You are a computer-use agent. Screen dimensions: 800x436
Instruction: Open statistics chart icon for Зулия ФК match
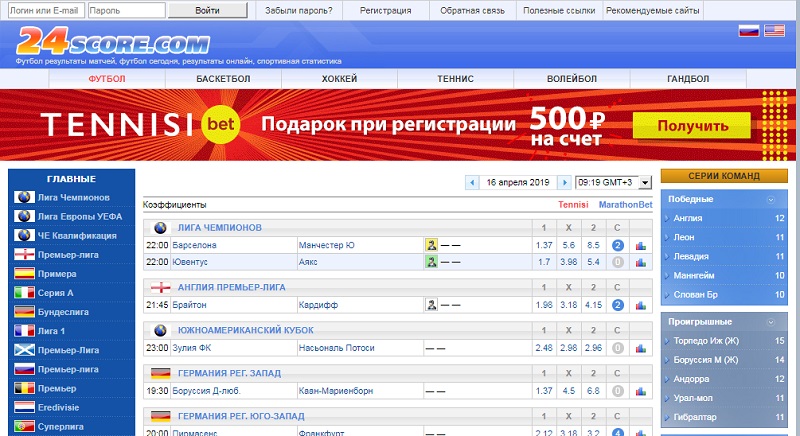(640, 348)
